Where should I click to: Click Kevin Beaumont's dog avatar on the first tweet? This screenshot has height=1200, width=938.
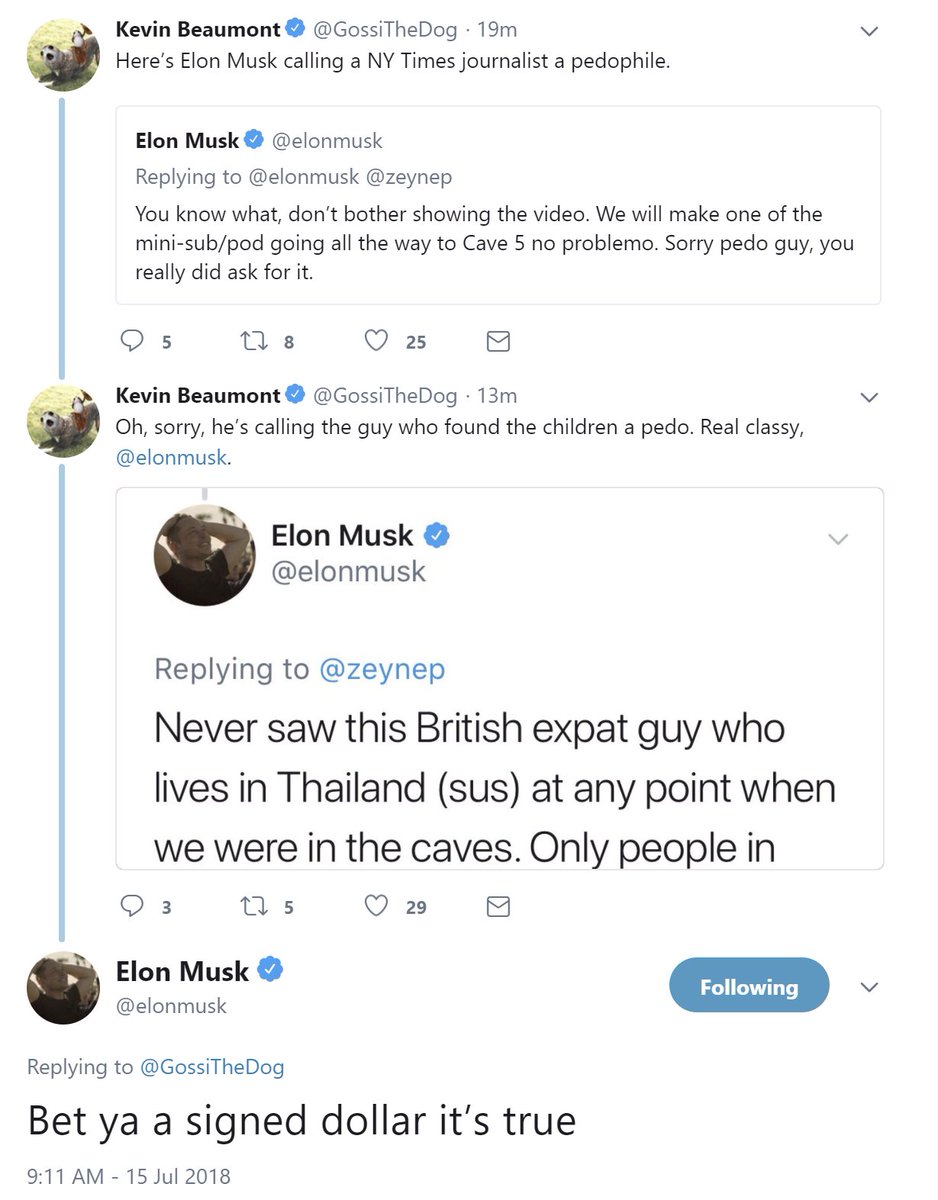pos(62,55)
